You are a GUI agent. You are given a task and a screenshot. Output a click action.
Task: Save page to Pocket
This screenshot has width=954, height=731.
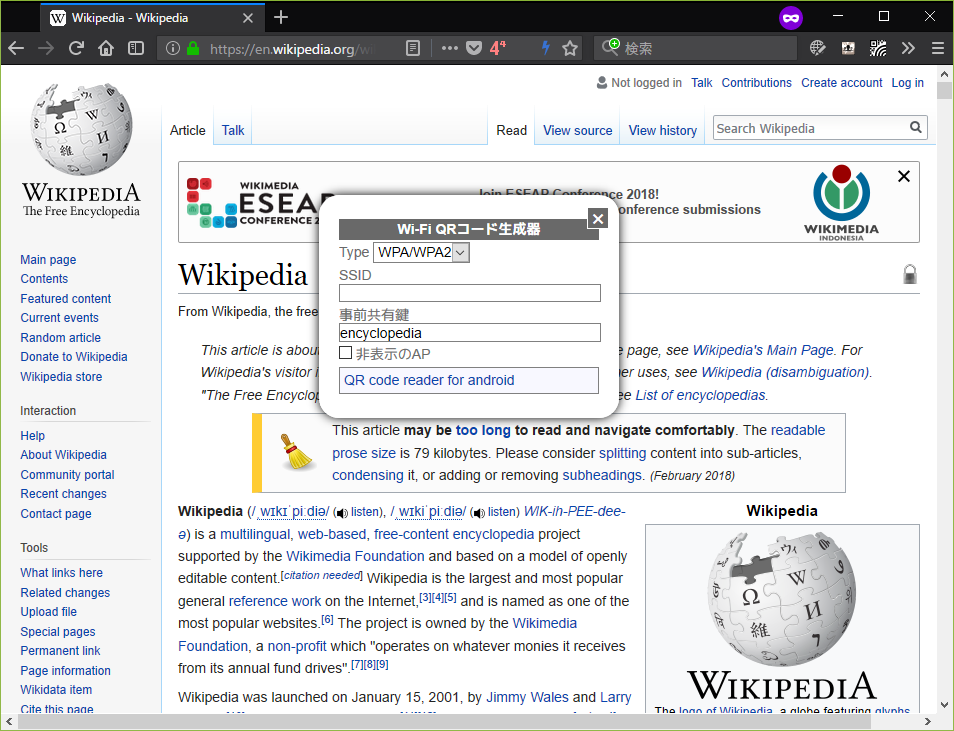tap(474, 48)
